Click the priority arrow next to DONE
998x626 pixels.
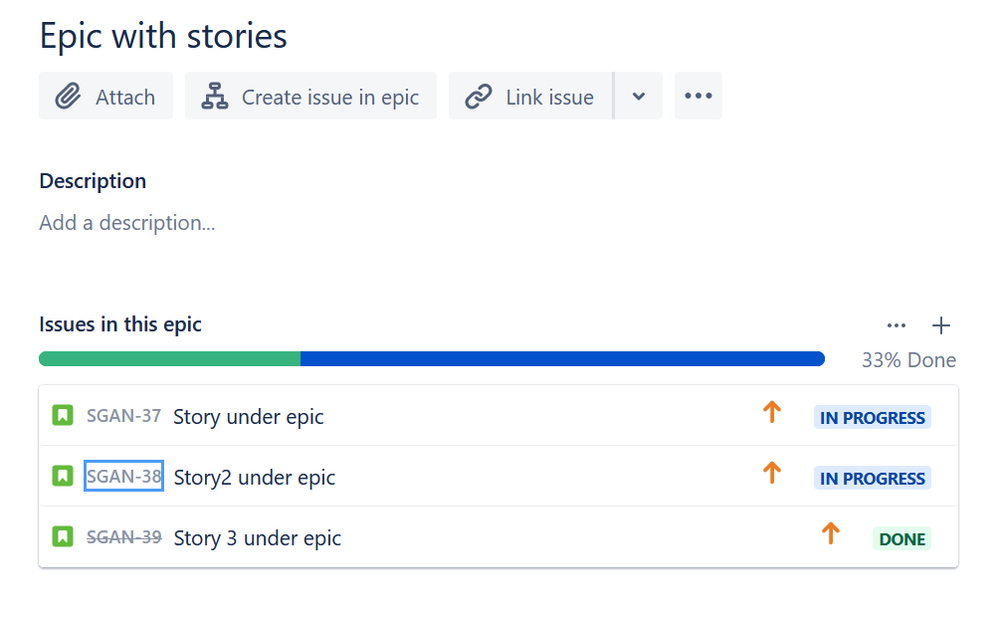831,533
